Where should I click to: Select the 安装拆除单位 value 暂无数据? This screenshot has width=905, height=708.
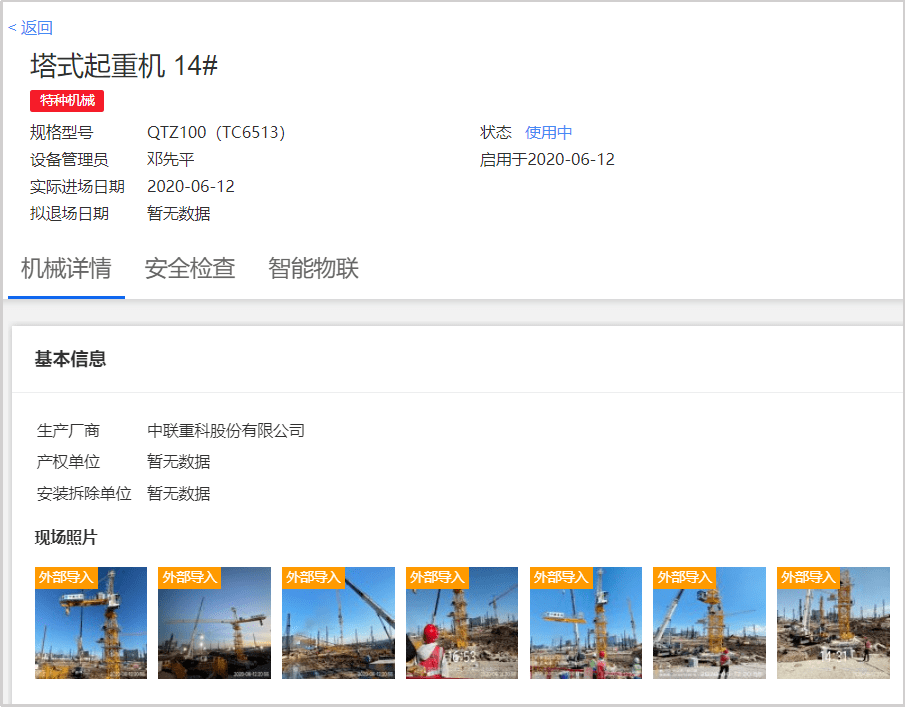(178, 493)
